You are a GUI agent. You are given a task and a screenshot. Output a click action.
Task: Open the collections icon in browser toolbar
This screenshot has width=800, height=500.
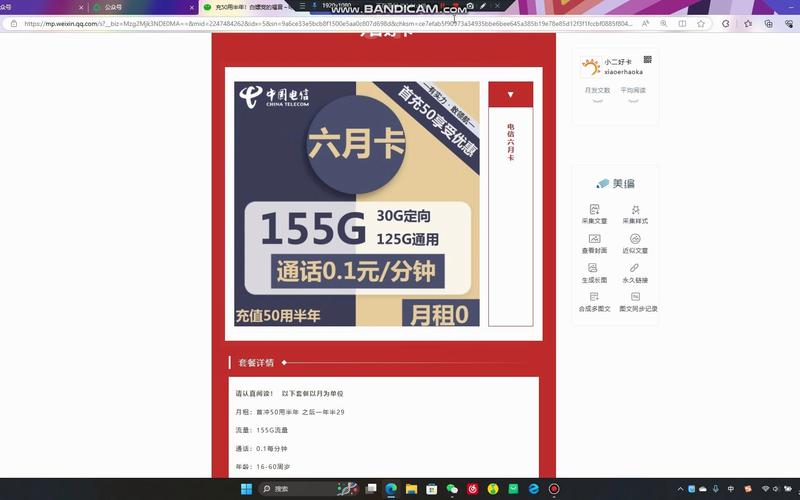[768, 23]
